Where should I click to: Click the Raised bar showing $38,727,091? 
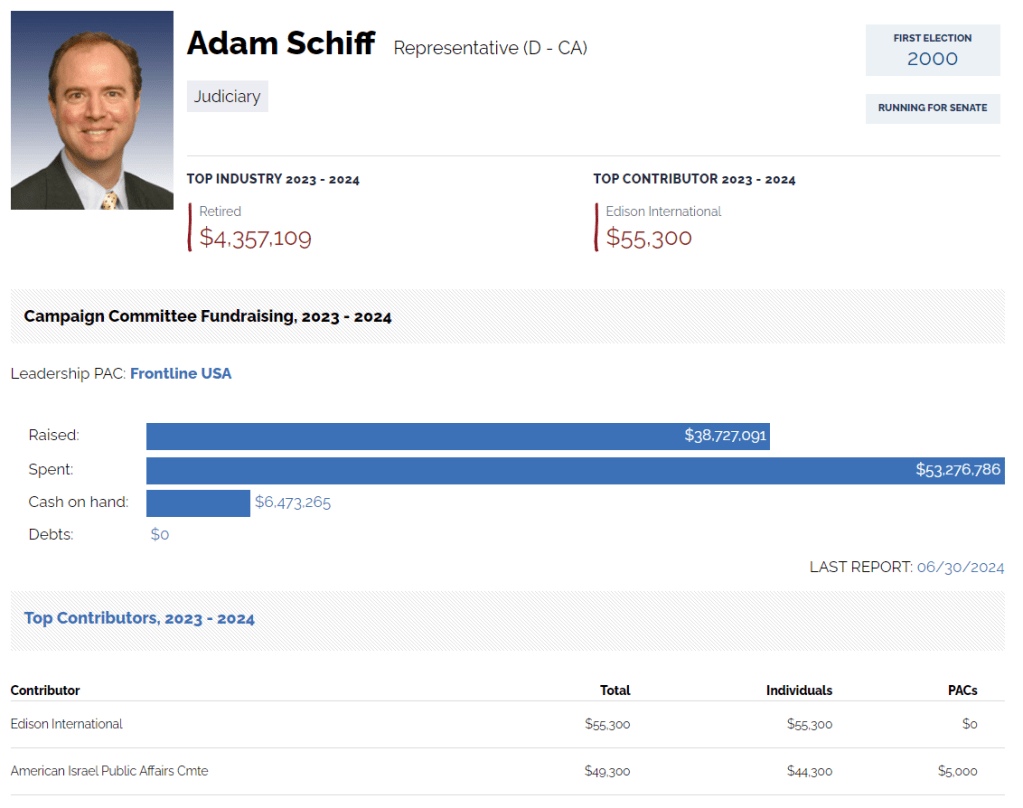pyautogui.click(x=458, y=436)
